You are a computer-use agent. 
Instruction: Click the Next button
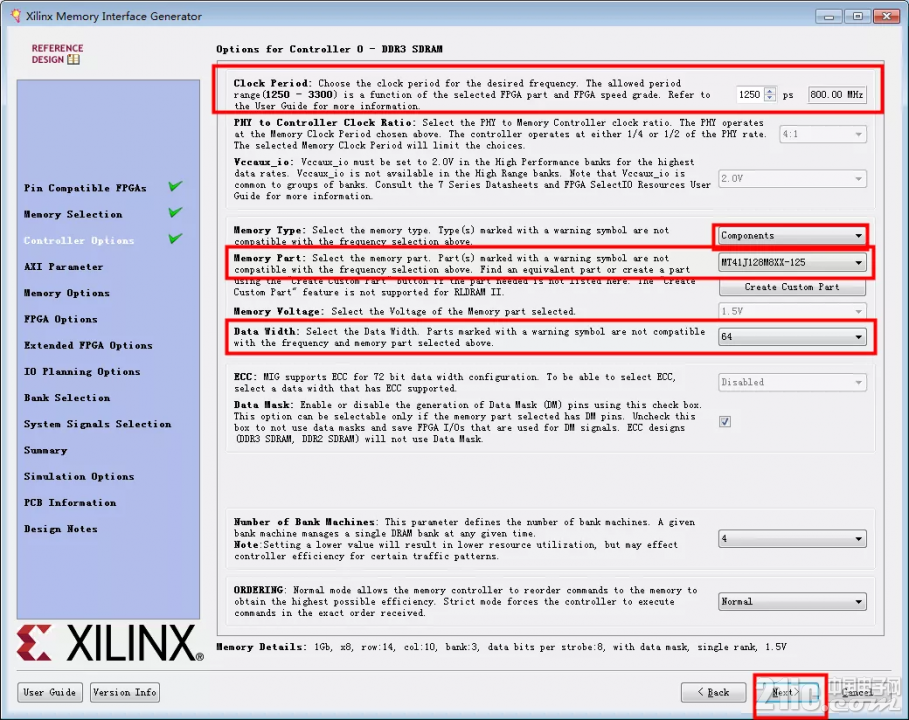click(x=788, y=692)
